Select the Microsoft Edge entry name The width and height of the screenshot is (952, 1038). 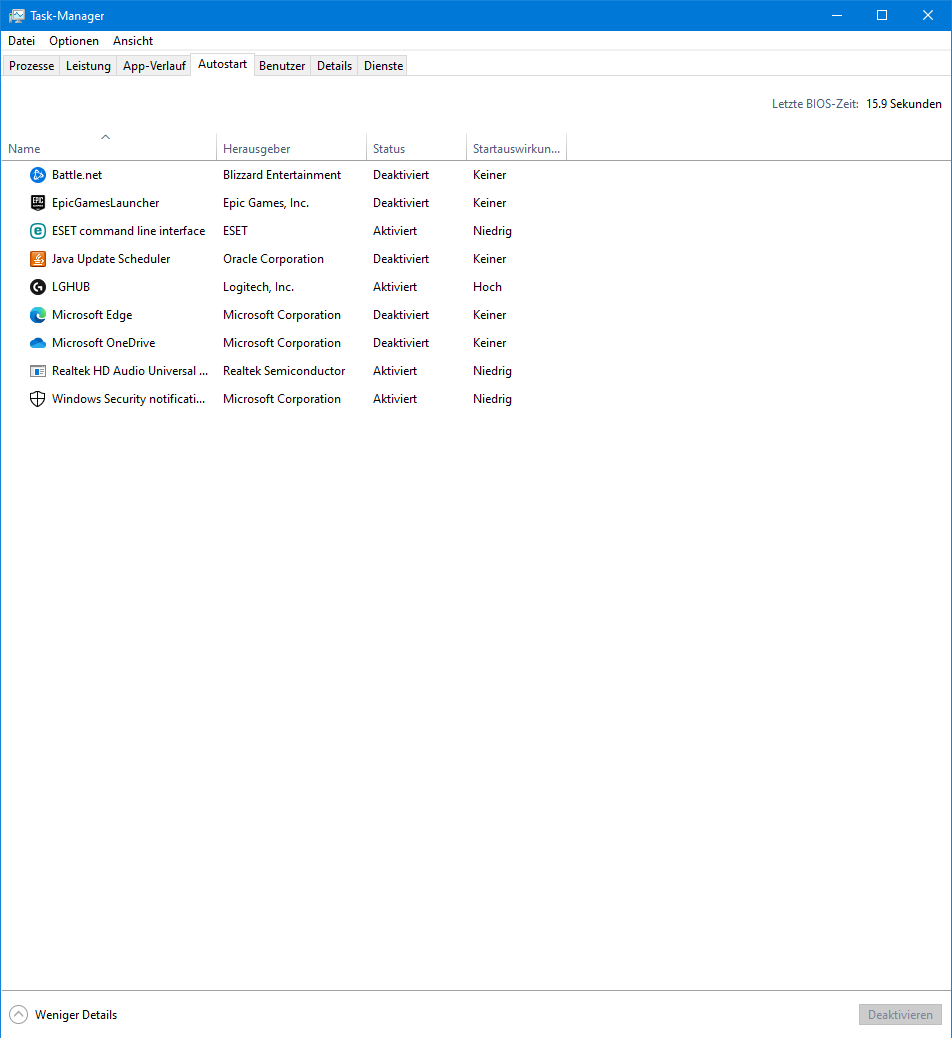click(x=92, y=315)
